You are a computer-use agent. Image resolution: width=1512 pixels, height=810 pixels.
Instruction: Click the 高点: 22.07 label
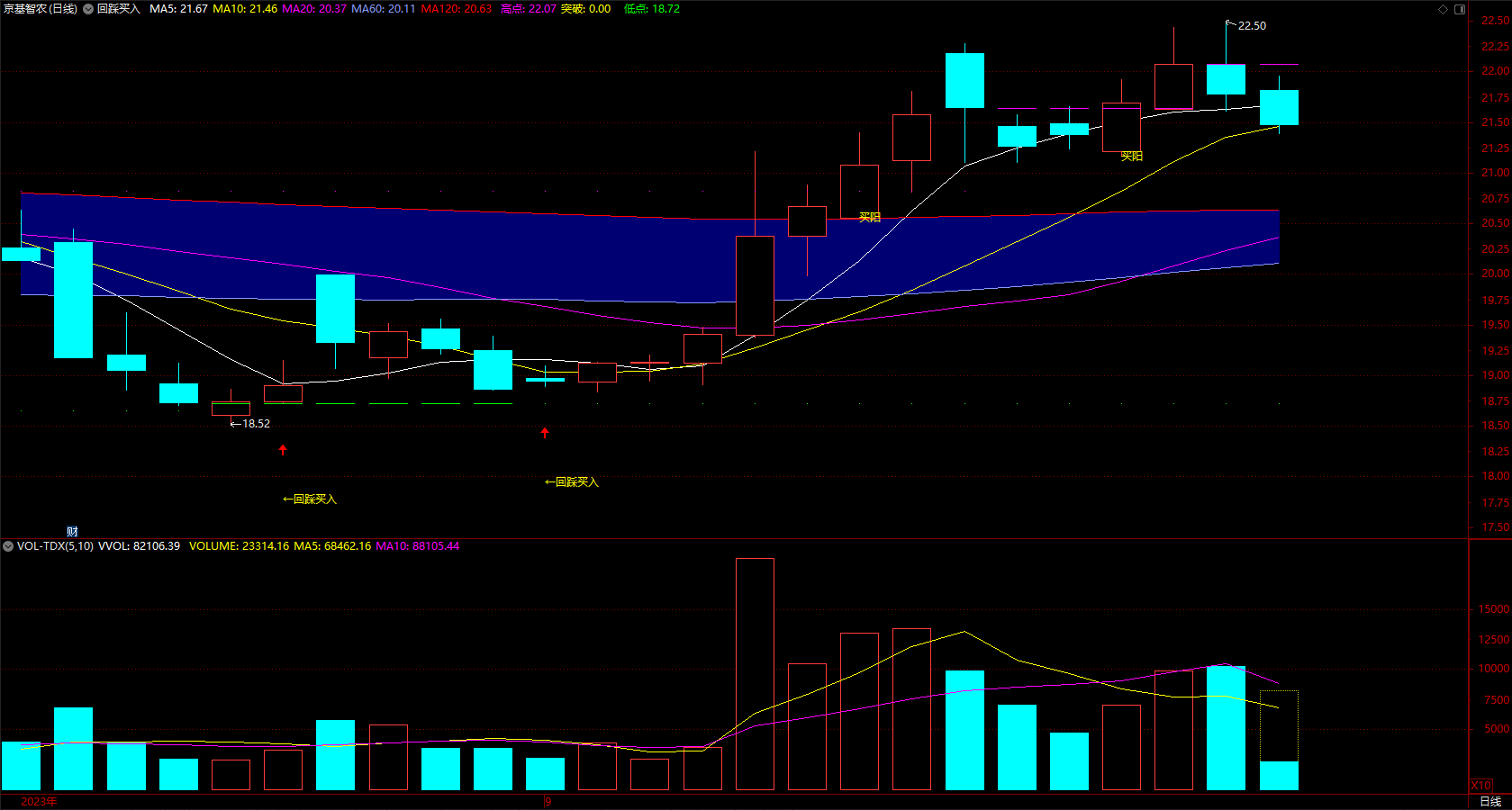(529, 9)
